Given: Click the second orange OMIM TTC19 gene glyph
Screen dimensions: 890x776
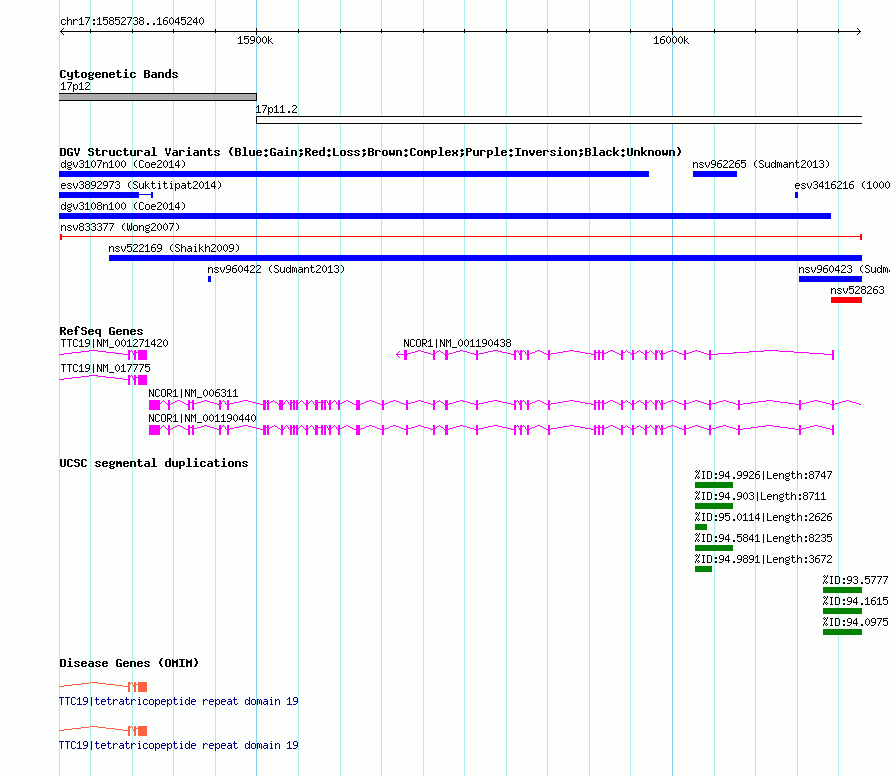Looking at the screenshot, I should (x=103, y=731).
